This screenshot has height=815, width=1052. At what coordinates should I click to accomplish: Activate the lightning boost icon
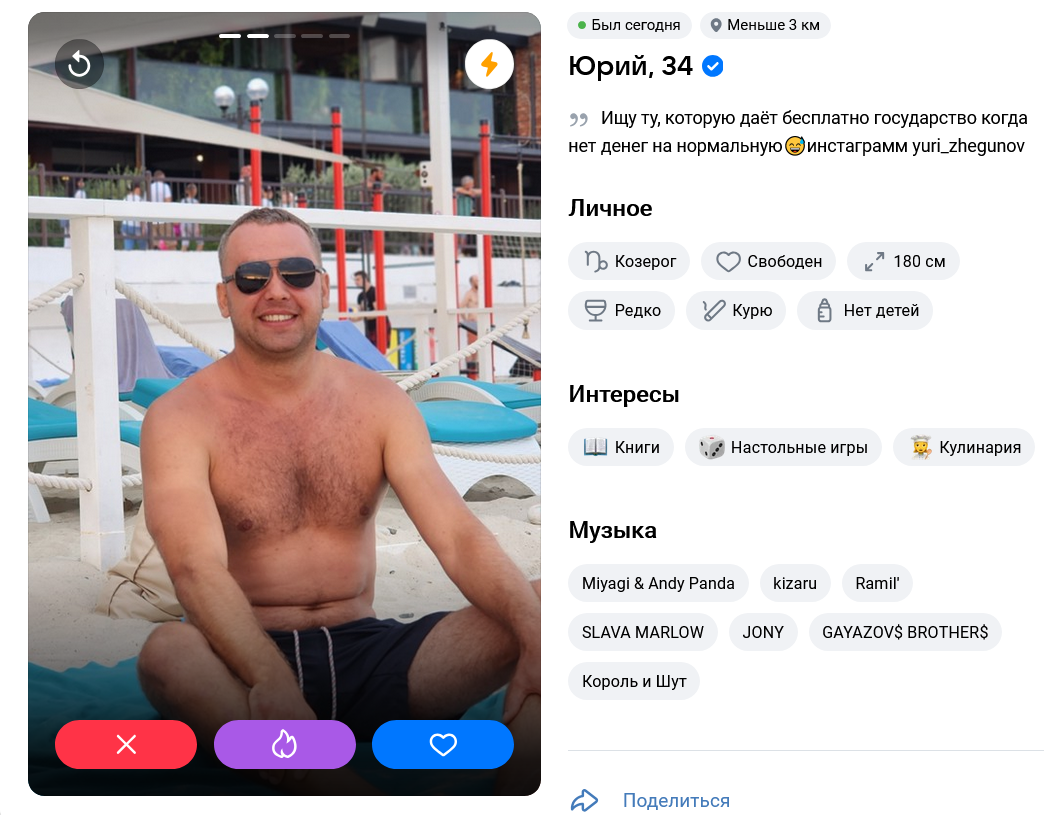489,65
